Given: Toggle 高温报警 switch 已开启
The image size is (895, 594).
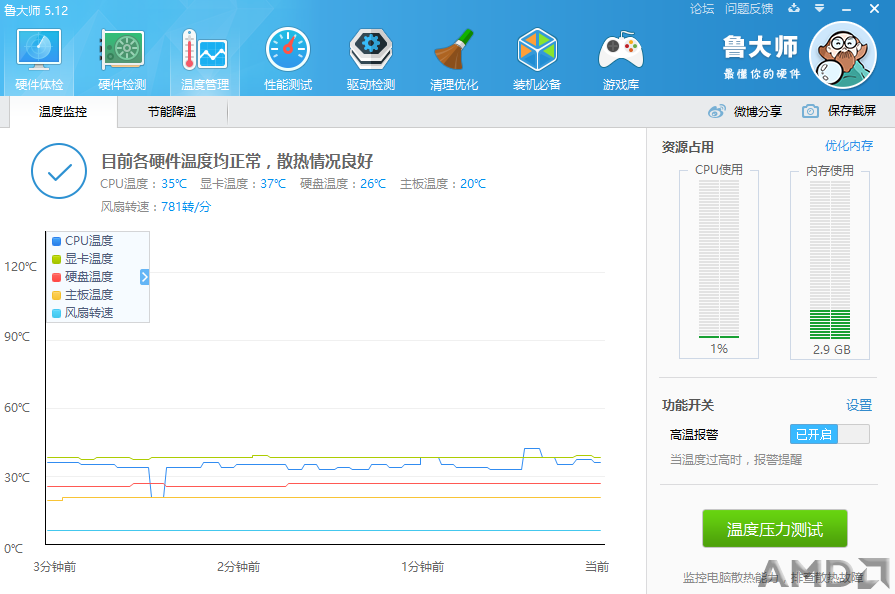Looking at the screenshot, I should click(x=829, y=434).
